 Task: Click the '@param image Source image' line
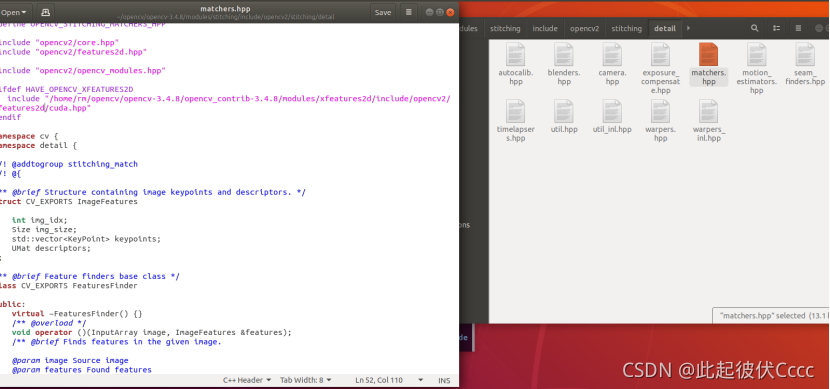(x=70, y=360)
